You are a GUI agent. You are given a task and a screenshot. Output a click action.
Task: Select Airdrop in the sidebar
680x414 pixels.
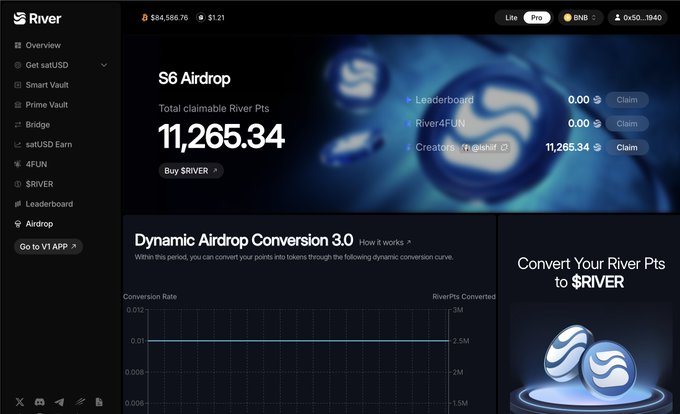pyautogui.click(x=39, y=224)
